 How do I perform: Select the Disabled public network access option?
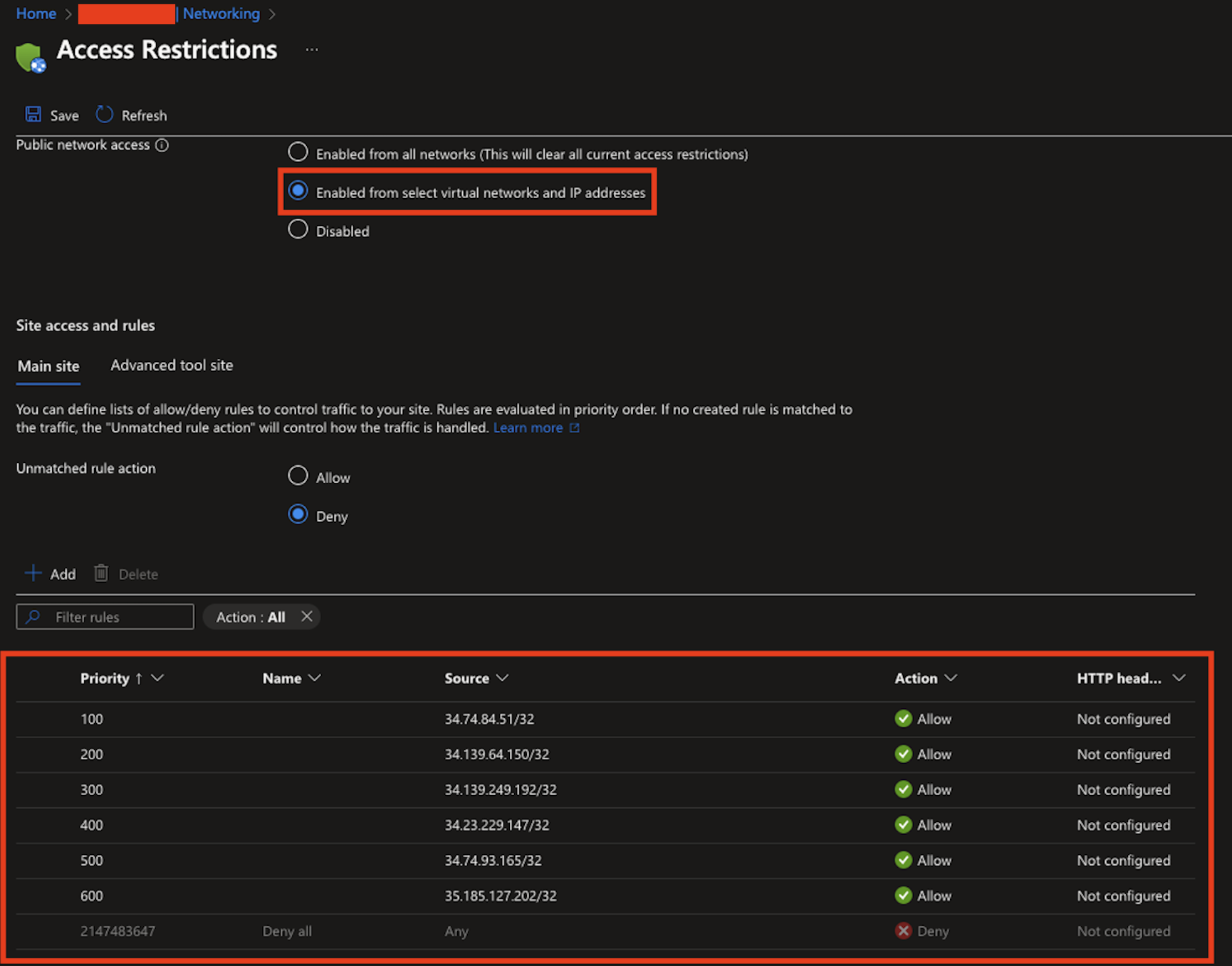pos(298,229)
